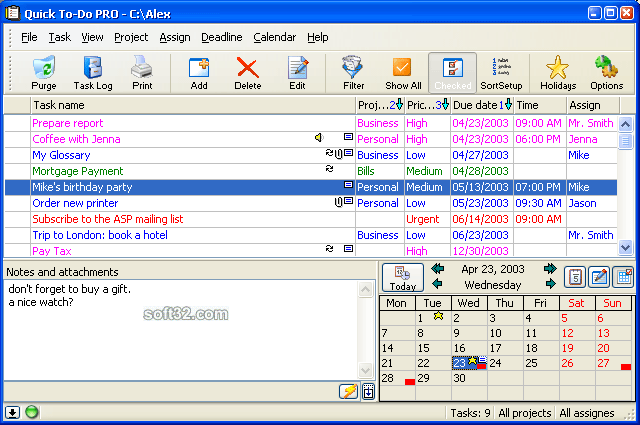This screenshot has height=425, width=640.
Task: Select April 28 in the calendar
Action: [x=397, y=378]
